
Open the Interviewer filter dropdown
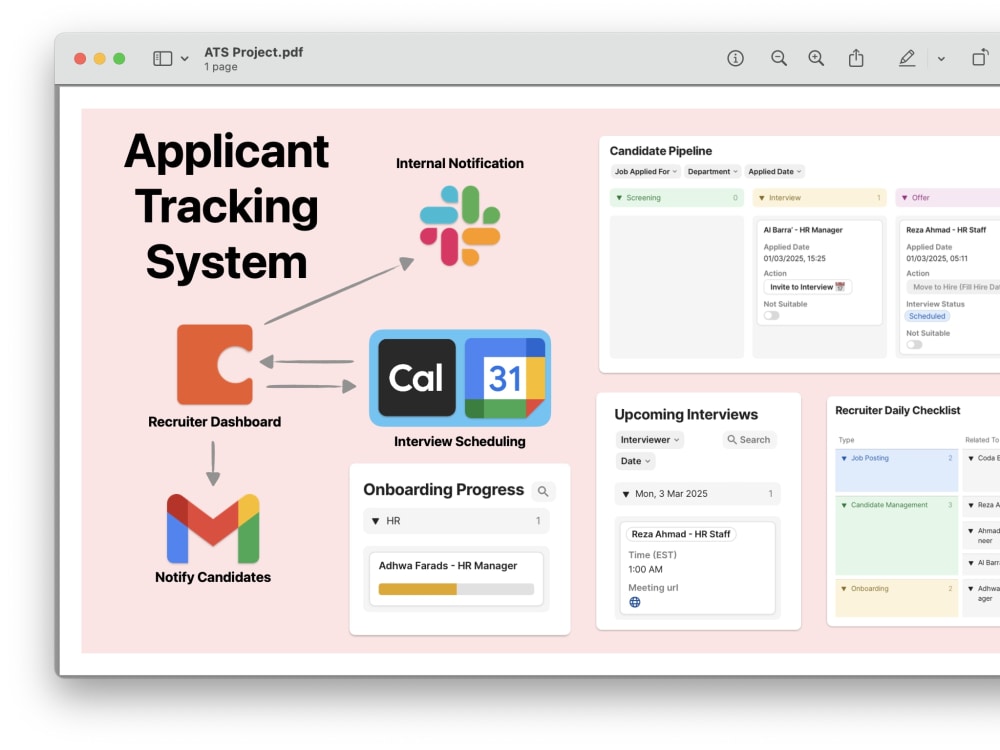[x=649, y=439]
